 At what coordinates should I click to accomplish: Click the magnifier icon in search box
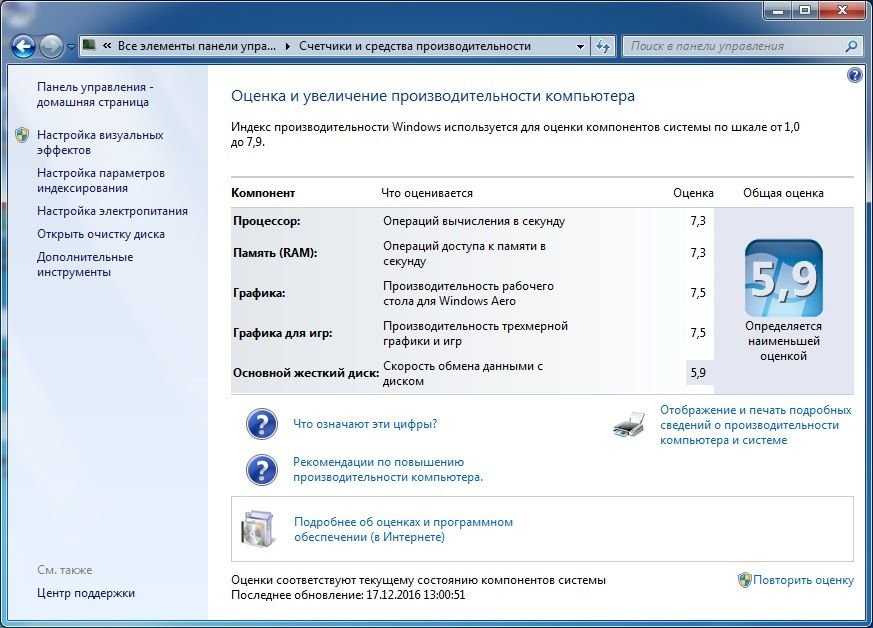pyautogui.click(x=851, y=46)
